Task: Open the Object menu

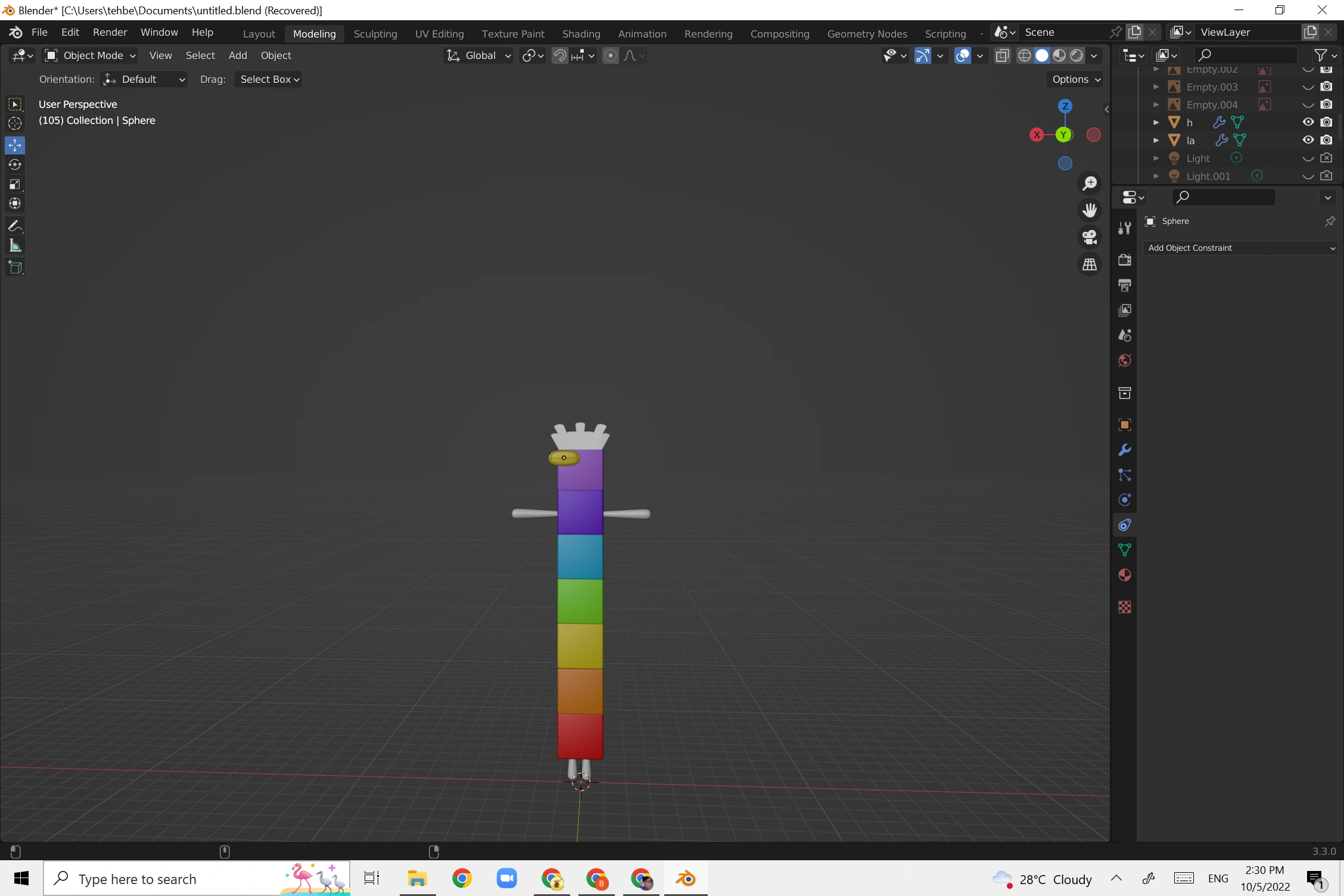Action: [x=276, y=55]
